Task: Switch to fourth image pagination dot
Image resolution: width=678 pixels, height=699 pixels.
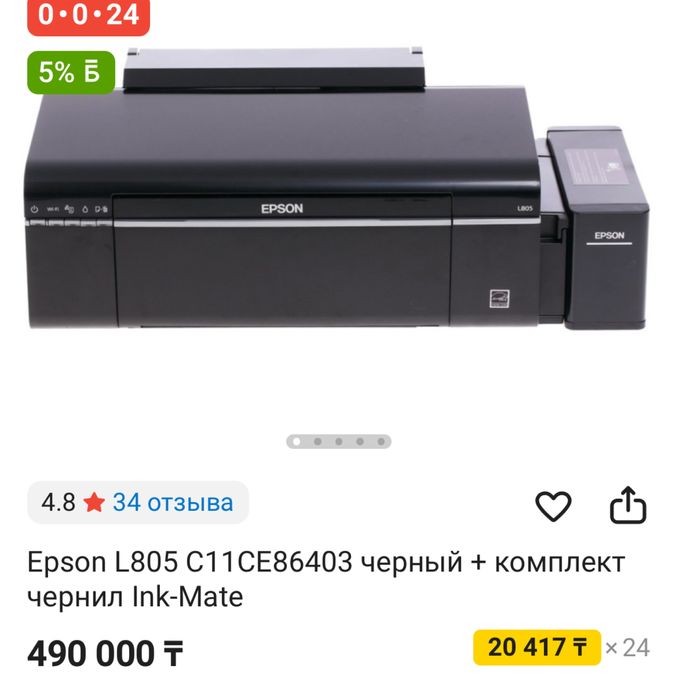Action: tap(360, 442)
